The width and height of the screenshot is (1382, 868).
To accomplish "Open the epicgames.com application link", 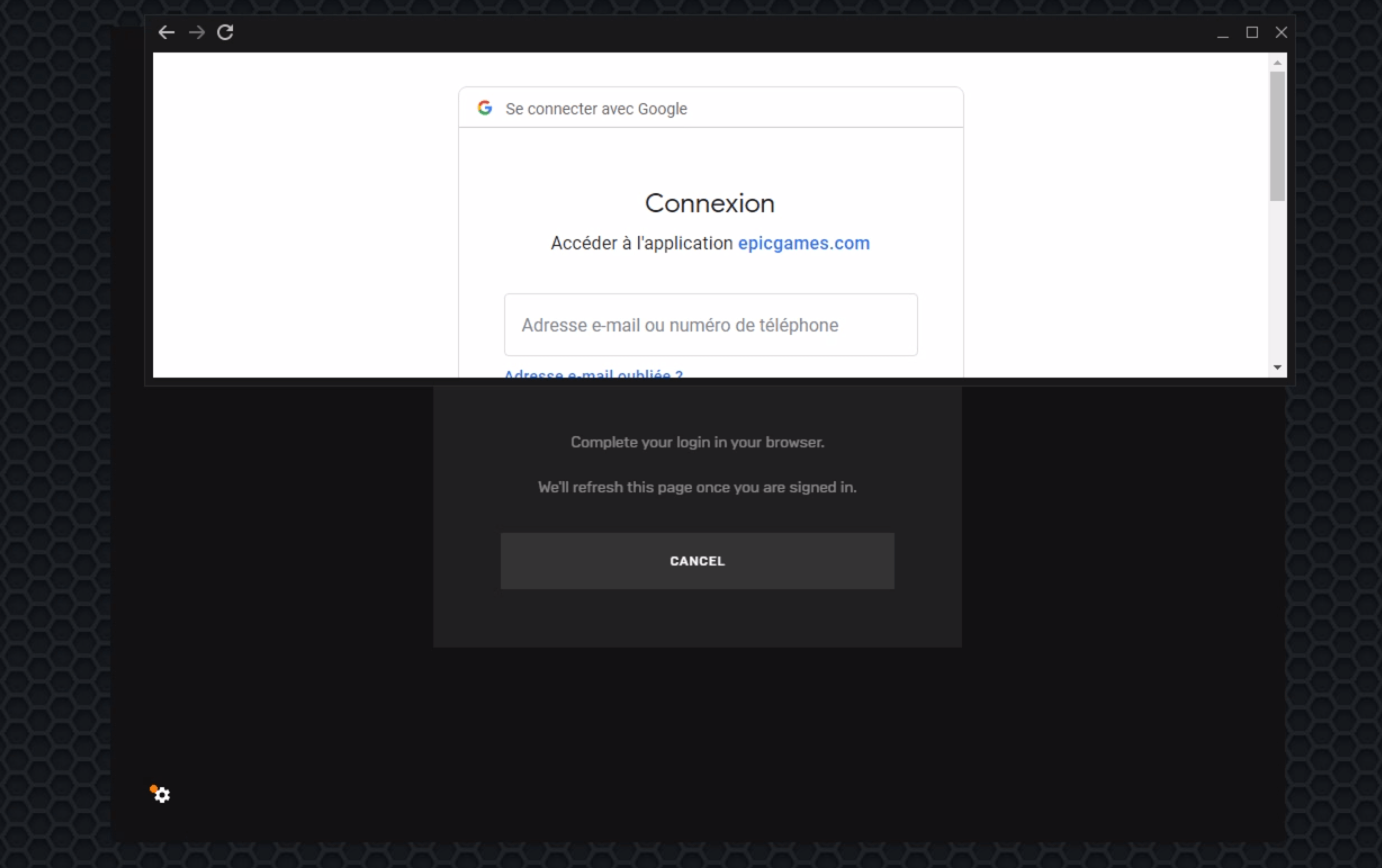I will (x=803, y=243).
